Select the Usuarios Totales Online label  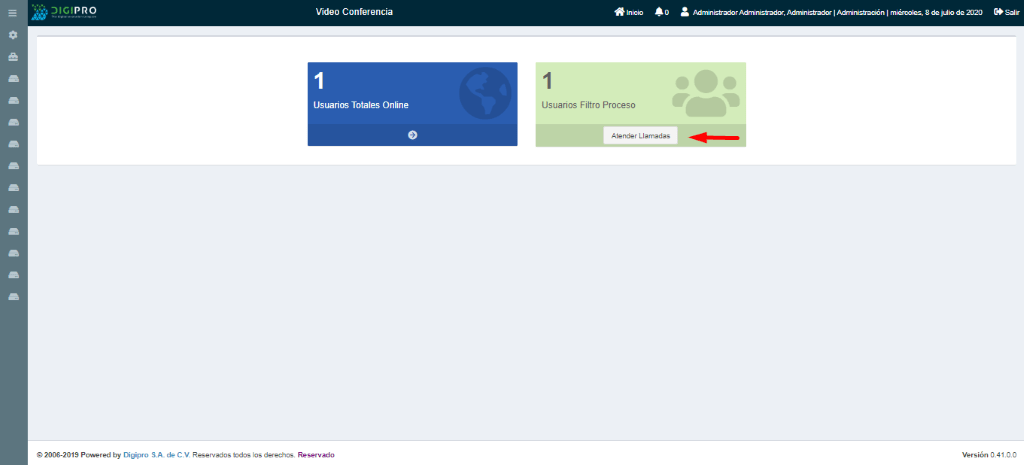pos(361,104)
